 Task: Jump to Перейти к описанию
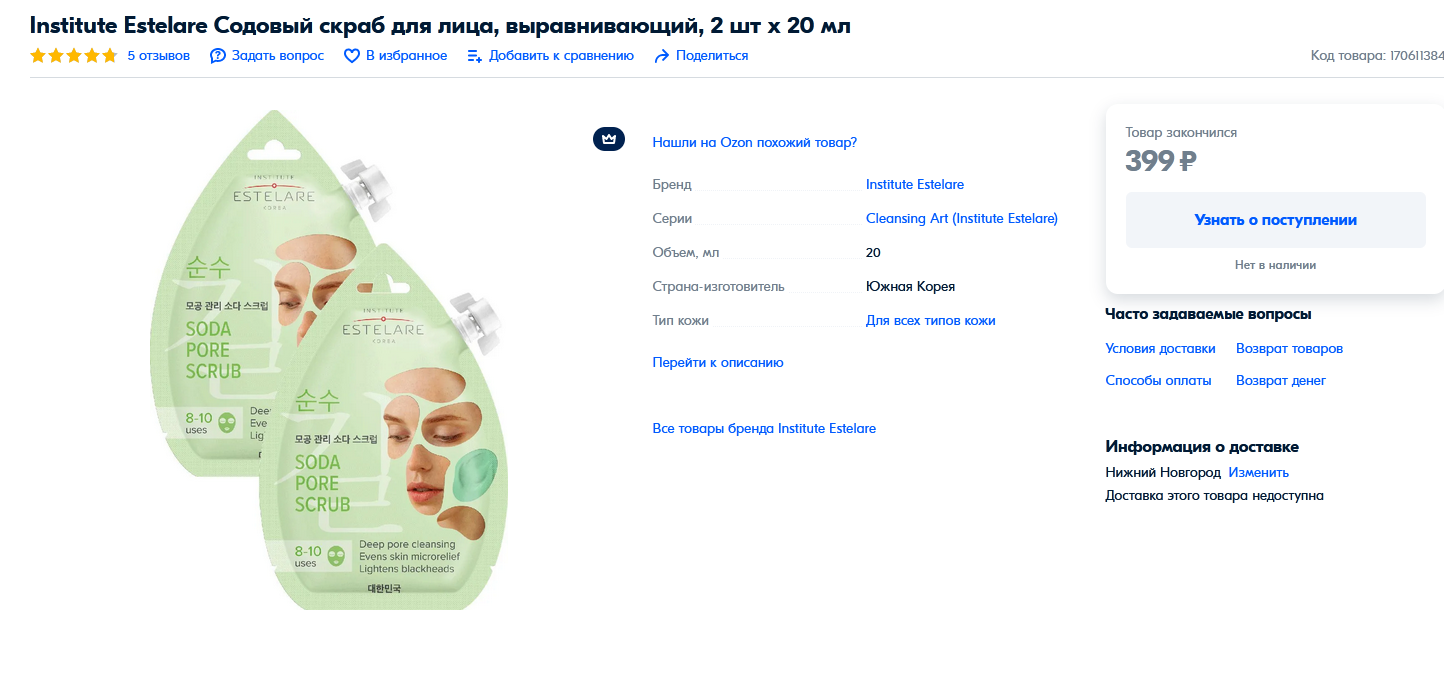click(718, 362)
